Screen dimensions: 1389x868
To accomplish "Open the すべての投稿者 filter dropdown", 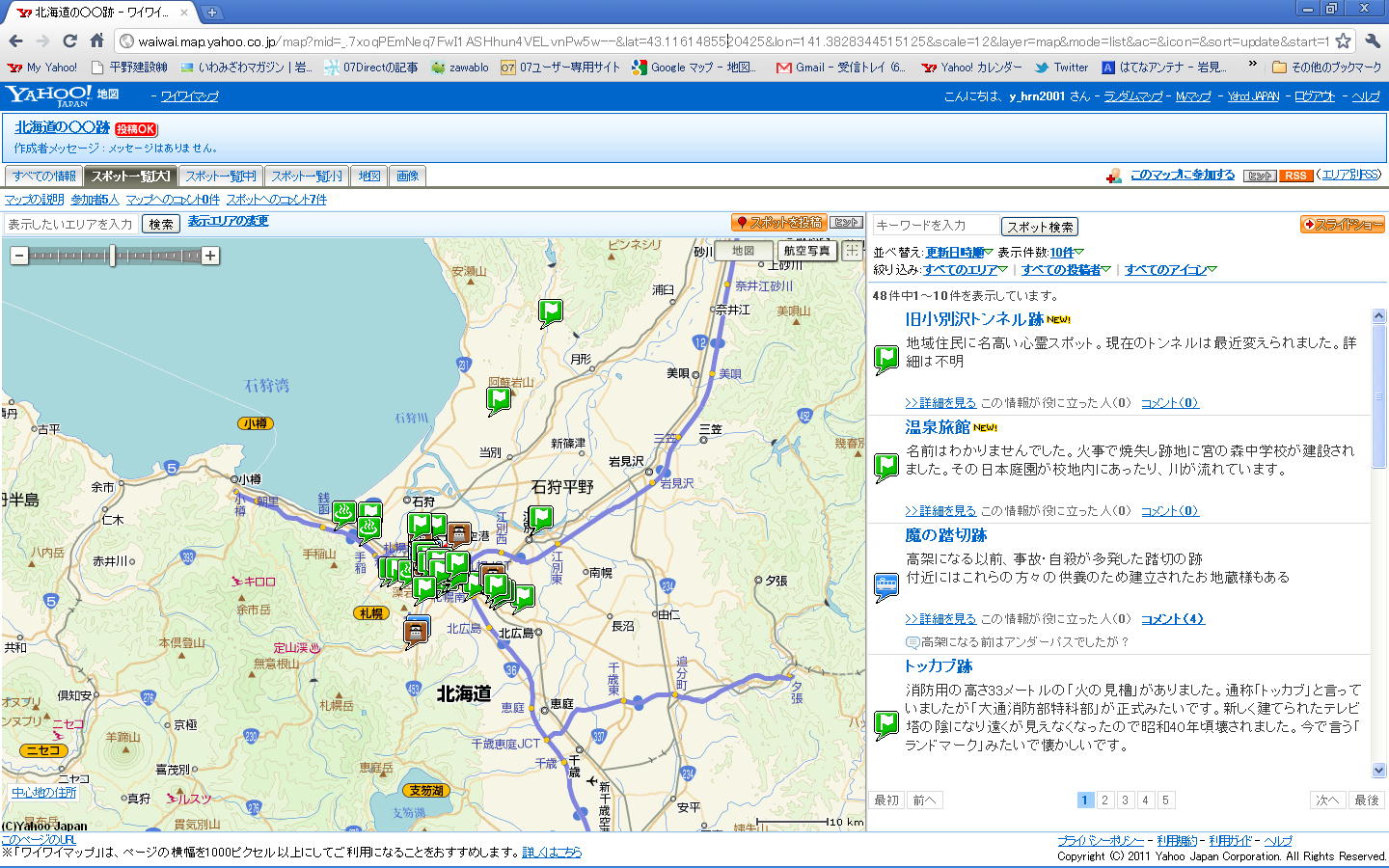I will pyautogui.click(x=1065, y=270).
